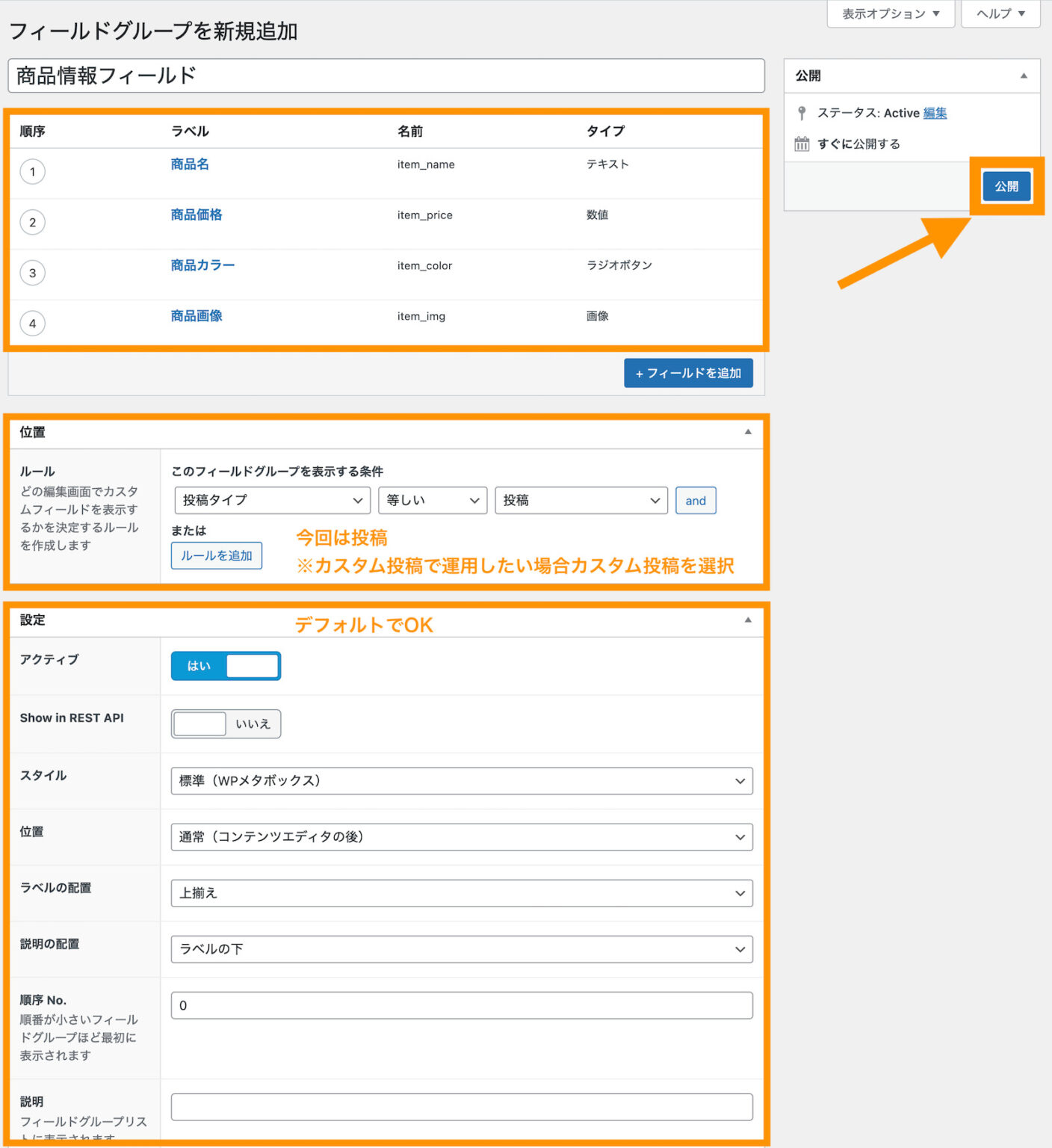Open the 説明の配置 dropdown set to ラベルの下
Screen dimensions: 1052x1148
click(461, 948)
